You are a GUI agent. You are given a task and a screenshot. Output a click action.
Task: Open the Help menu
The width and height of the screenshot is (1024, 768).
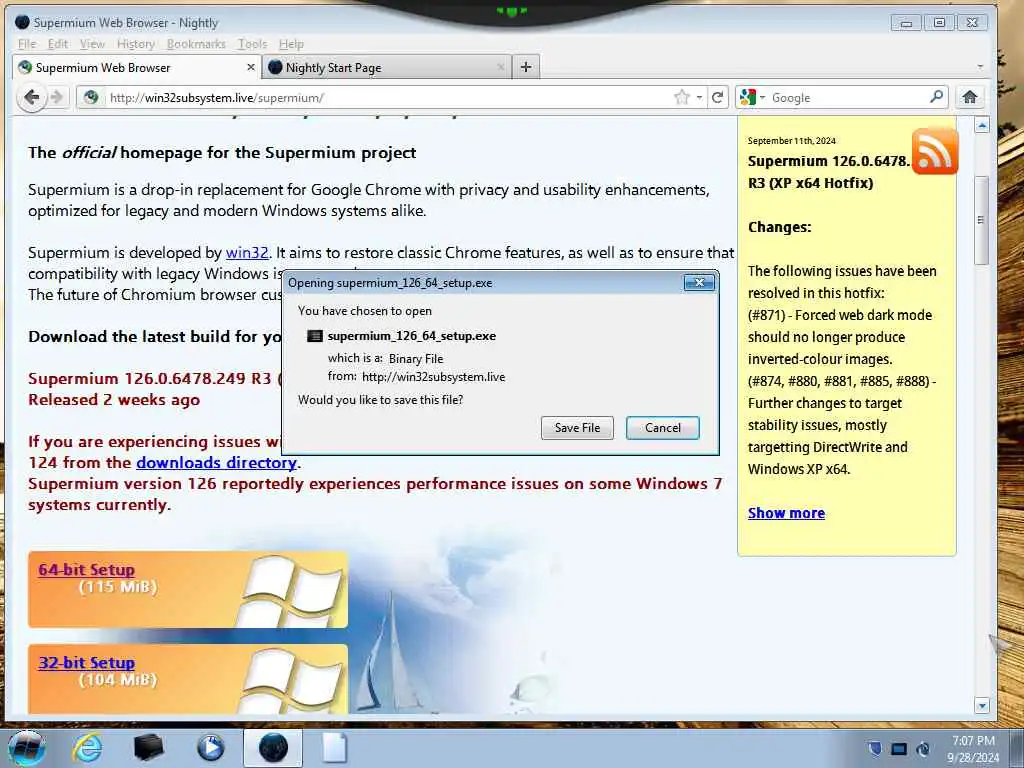291,44
